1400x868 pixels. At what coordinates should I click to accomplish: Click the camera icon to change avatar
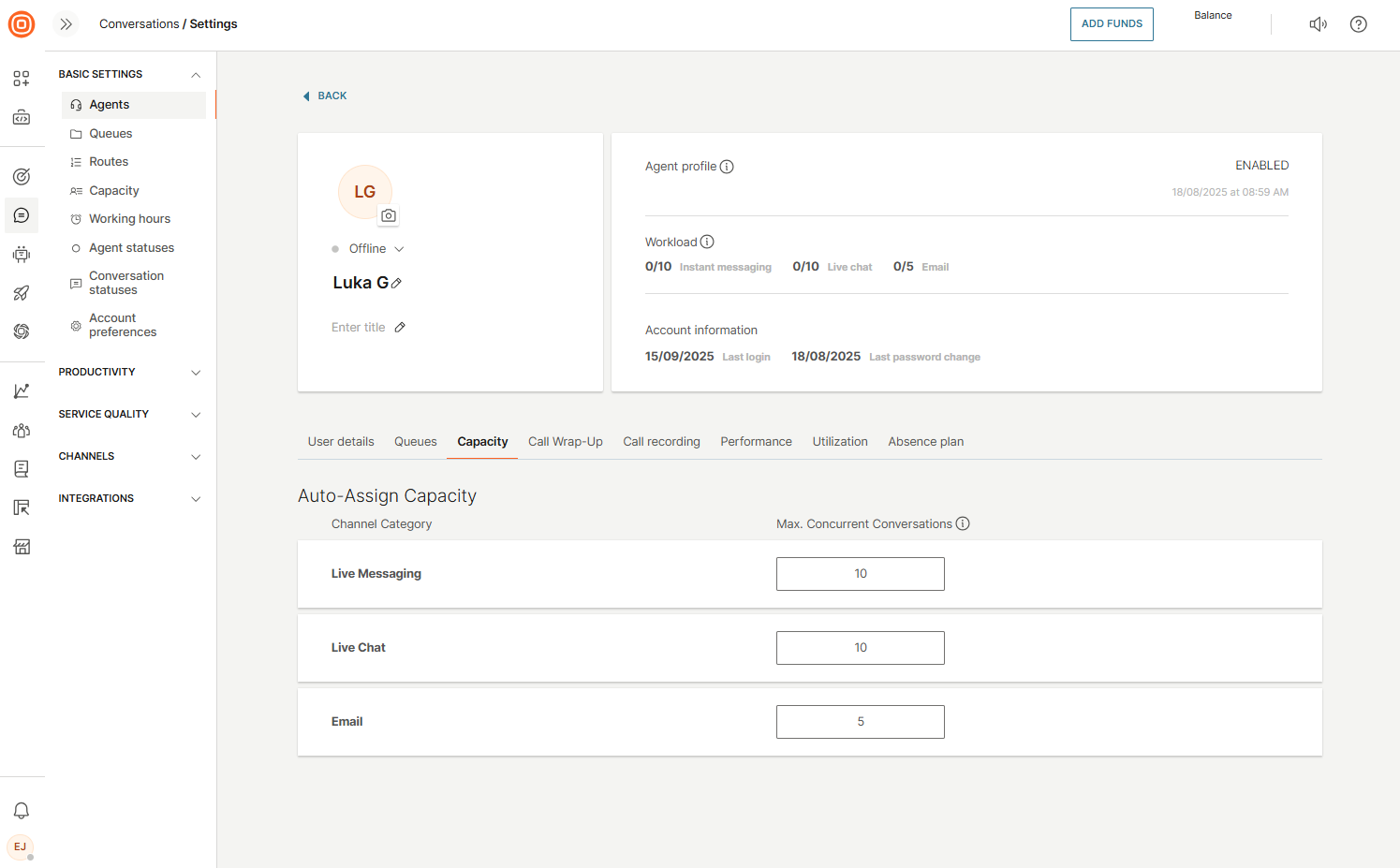[389, 215]
